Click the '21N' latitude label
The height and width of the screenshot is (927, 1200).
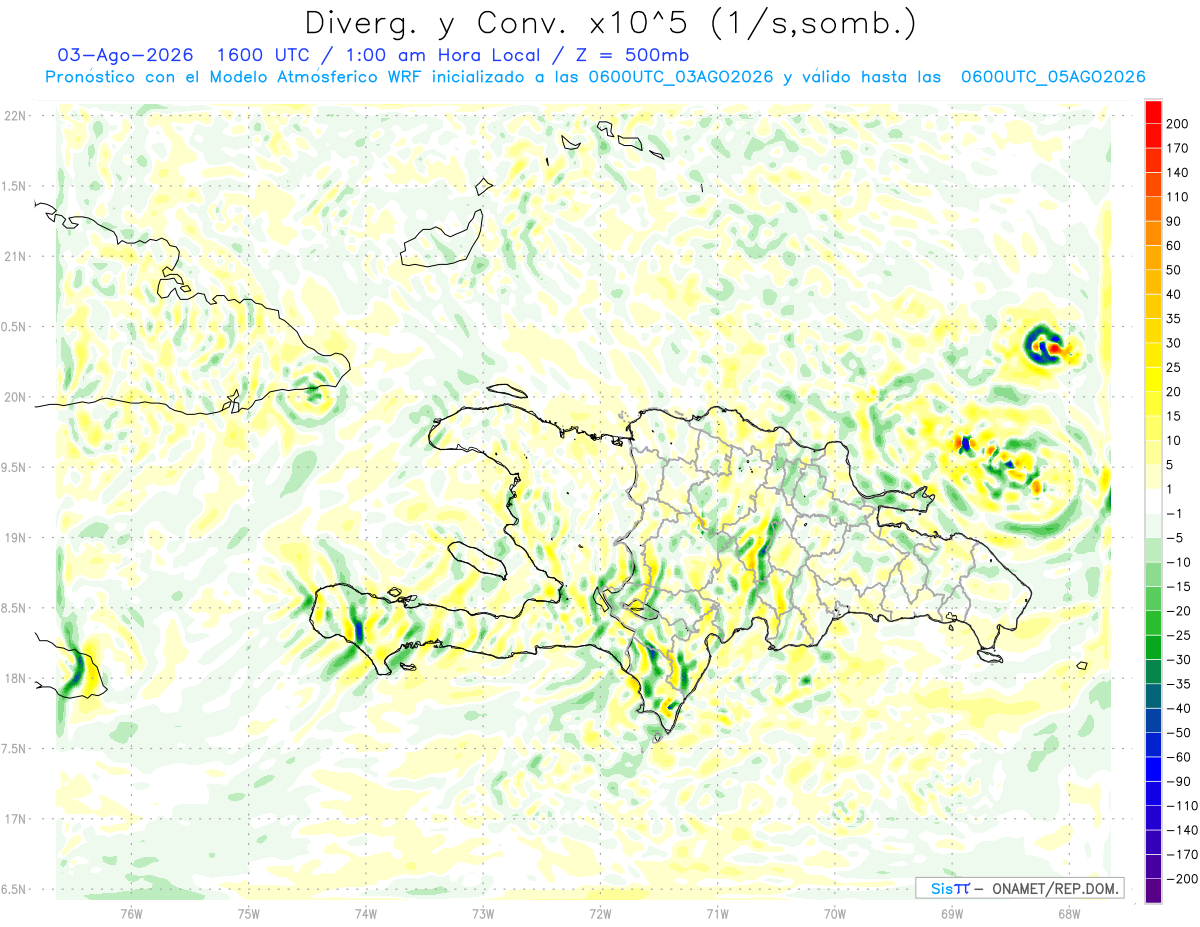coord(15,256)
